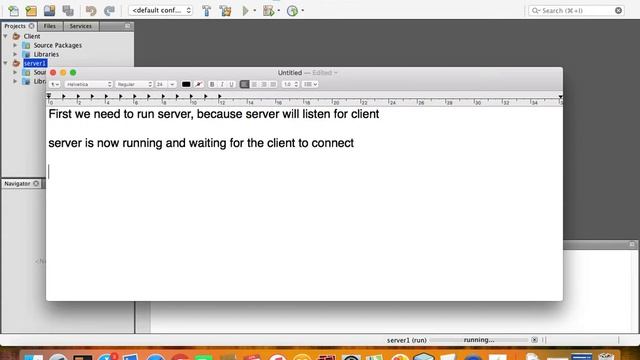This screenshot has width=640, height=360.
Task: Click the Undo arrow in NetBeans toolbar
Action: (x=91, y=11)
